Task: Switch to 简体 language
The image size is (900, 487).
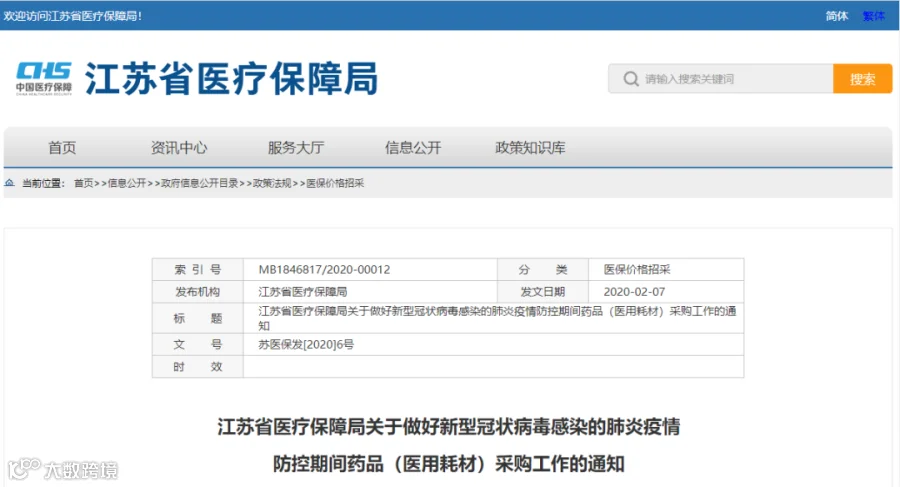Action: tap(836, 16)
